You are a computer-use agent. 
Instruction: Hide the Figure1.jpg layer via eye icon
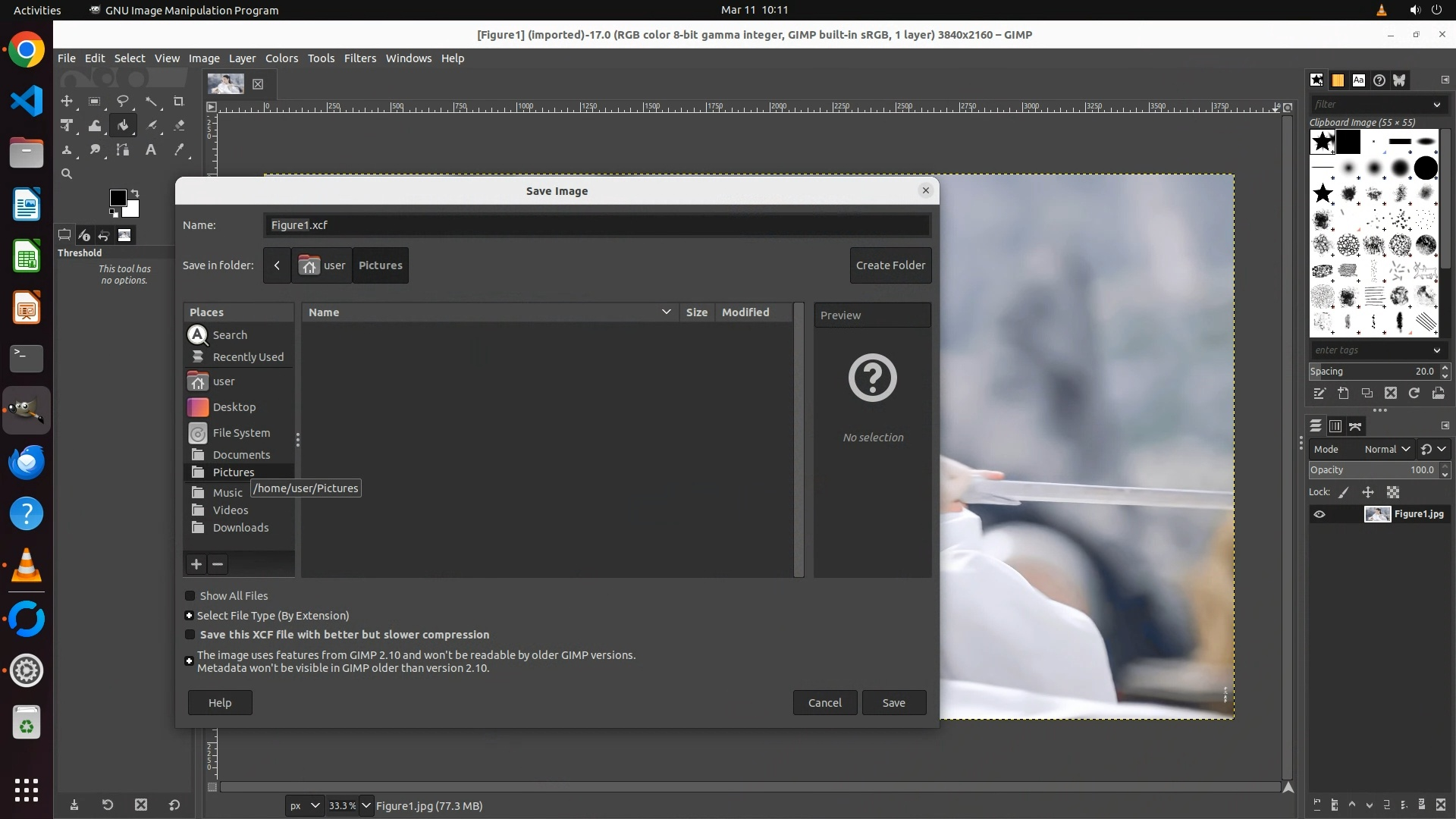pyautogui.click(x=1319, y=514)
